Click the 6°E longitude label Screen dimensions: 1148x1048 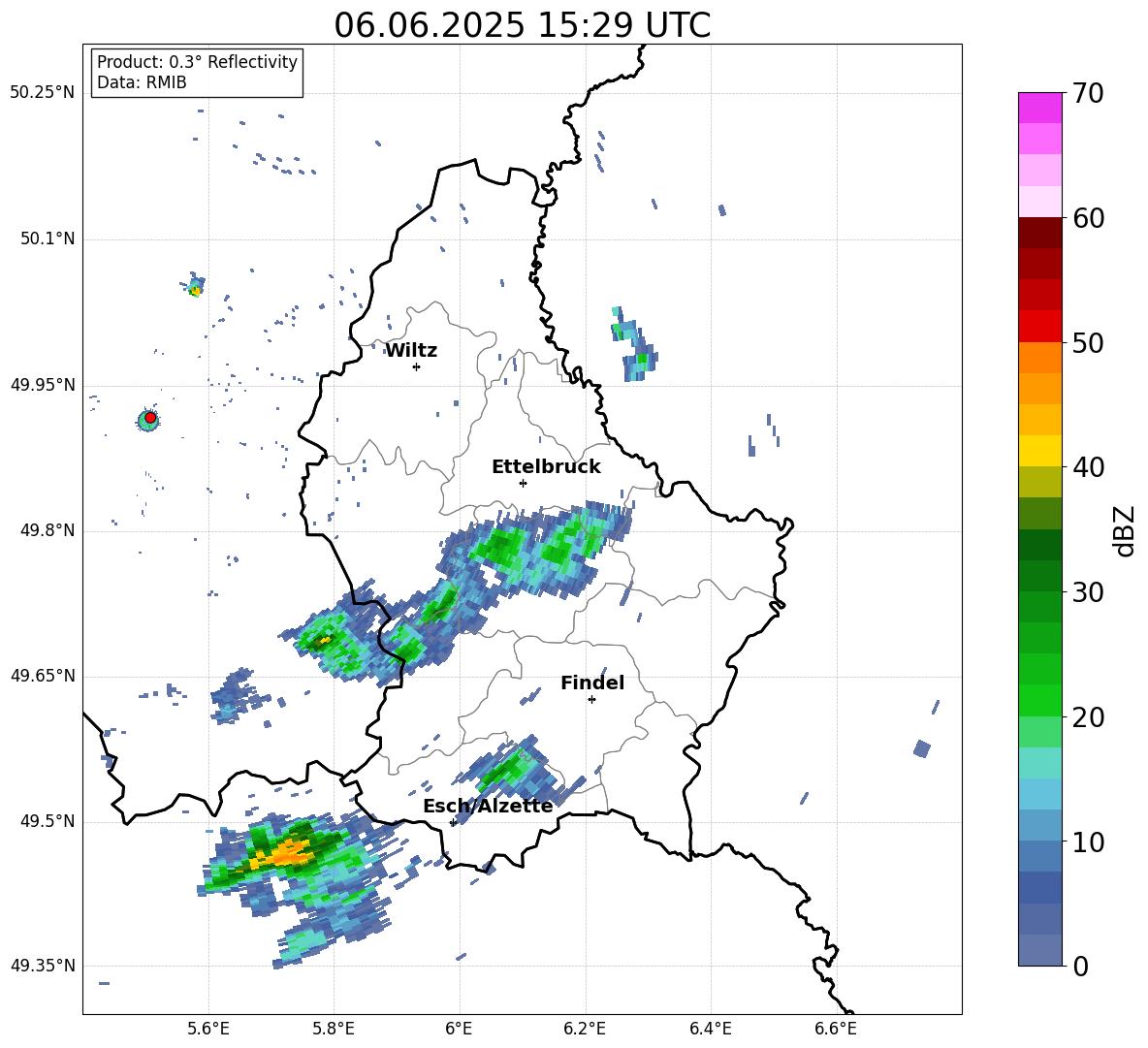pos(459,1029)
